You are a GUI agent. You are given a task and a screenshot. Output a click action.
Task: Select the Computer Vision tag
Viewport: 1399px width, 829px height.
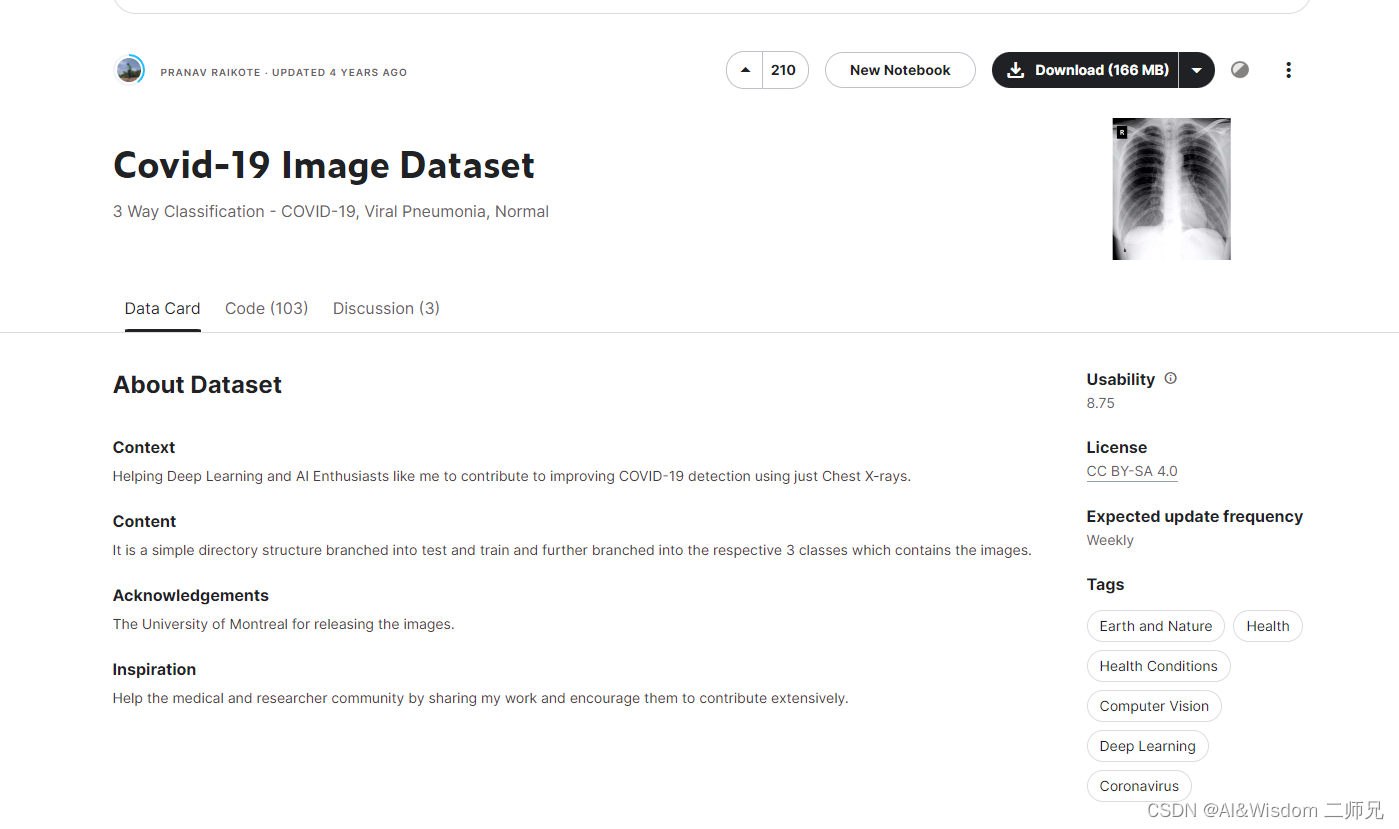[1154, 706]
